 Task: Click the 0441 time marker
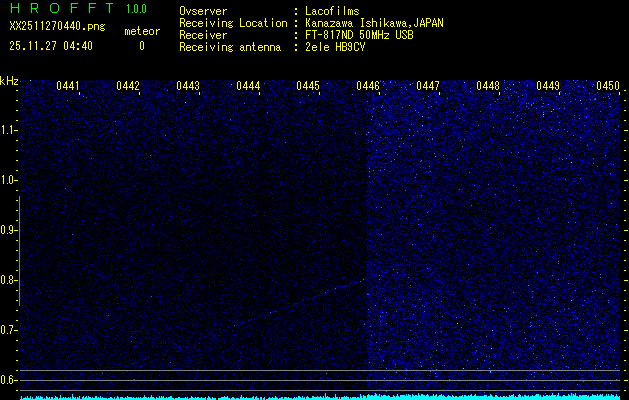click(x=68, y=86)
